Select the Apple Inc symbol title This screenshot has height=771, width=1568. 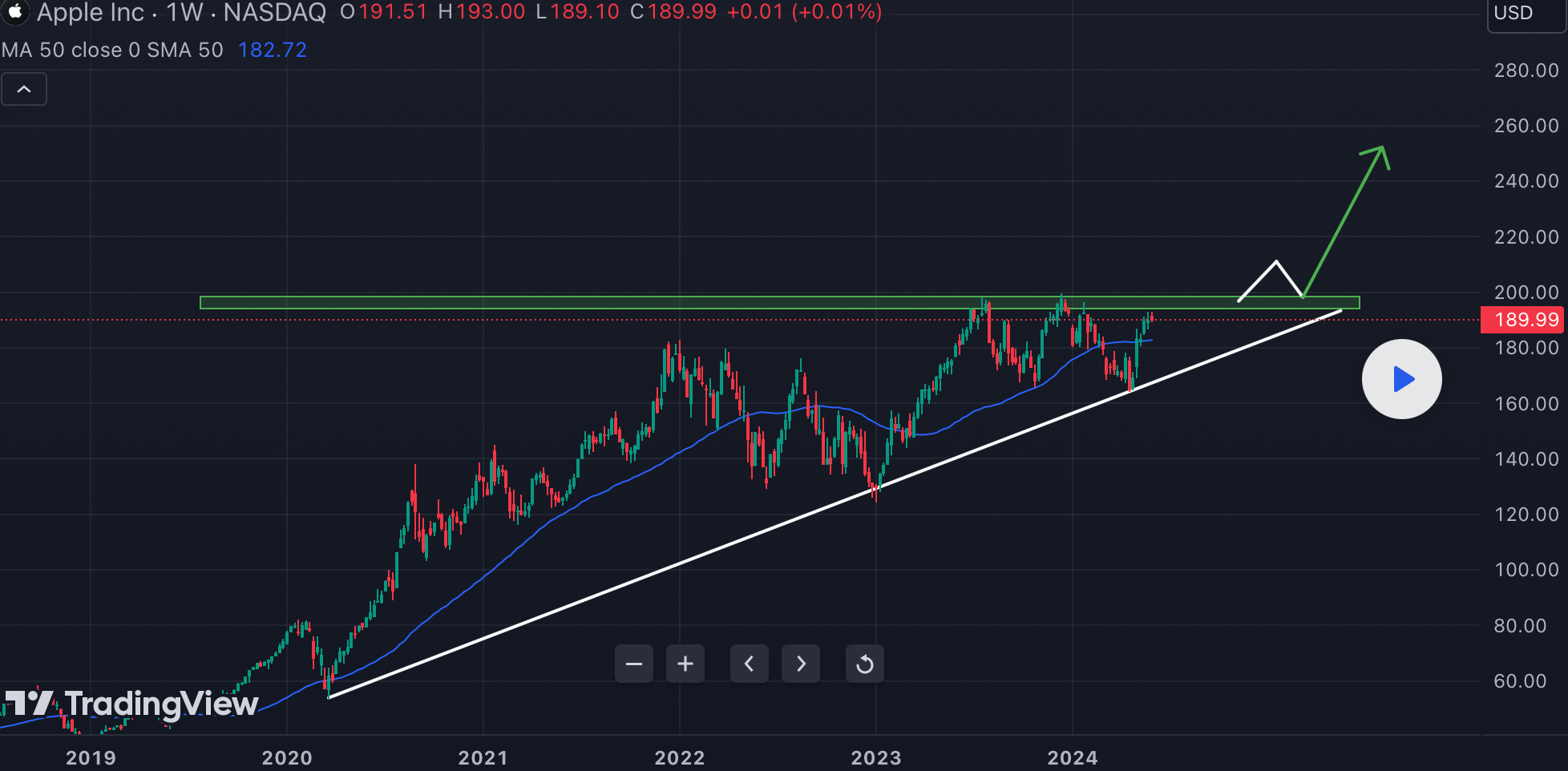91,12
